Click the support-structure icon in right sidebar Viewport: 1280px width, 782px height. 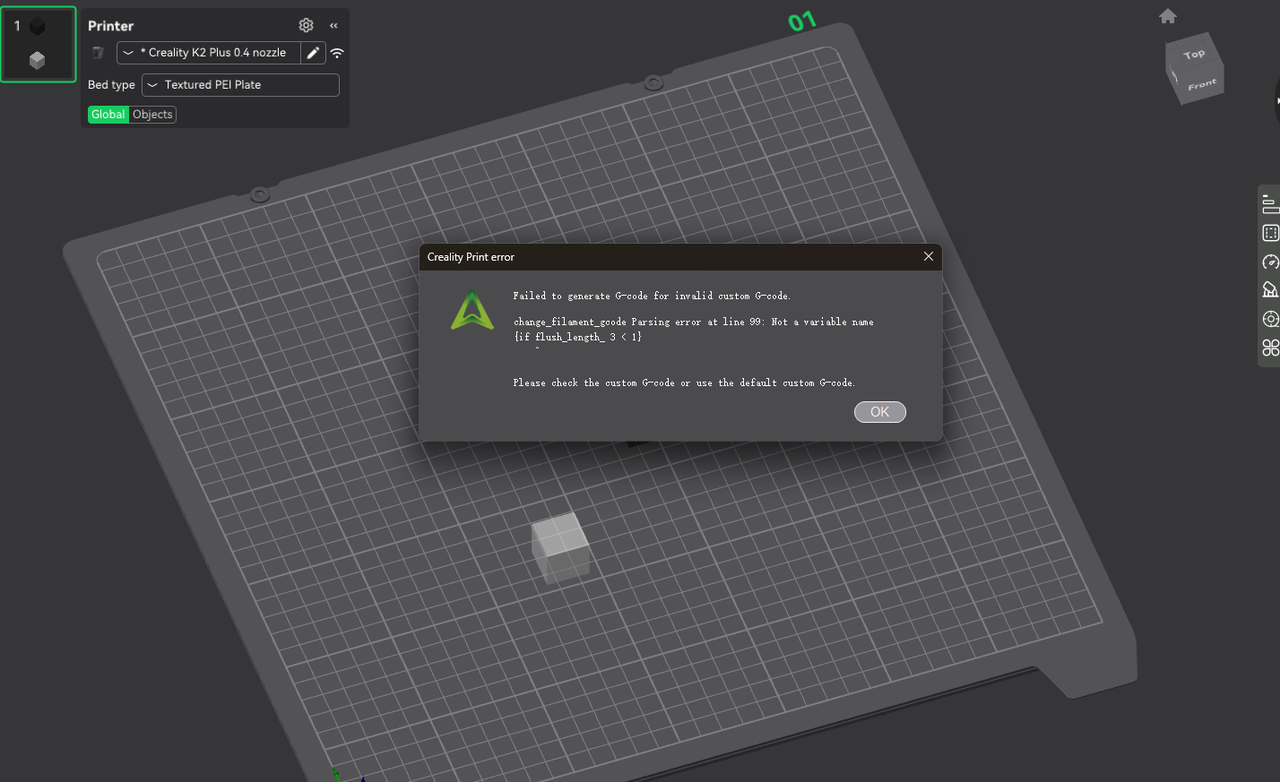click(1270, 290)
